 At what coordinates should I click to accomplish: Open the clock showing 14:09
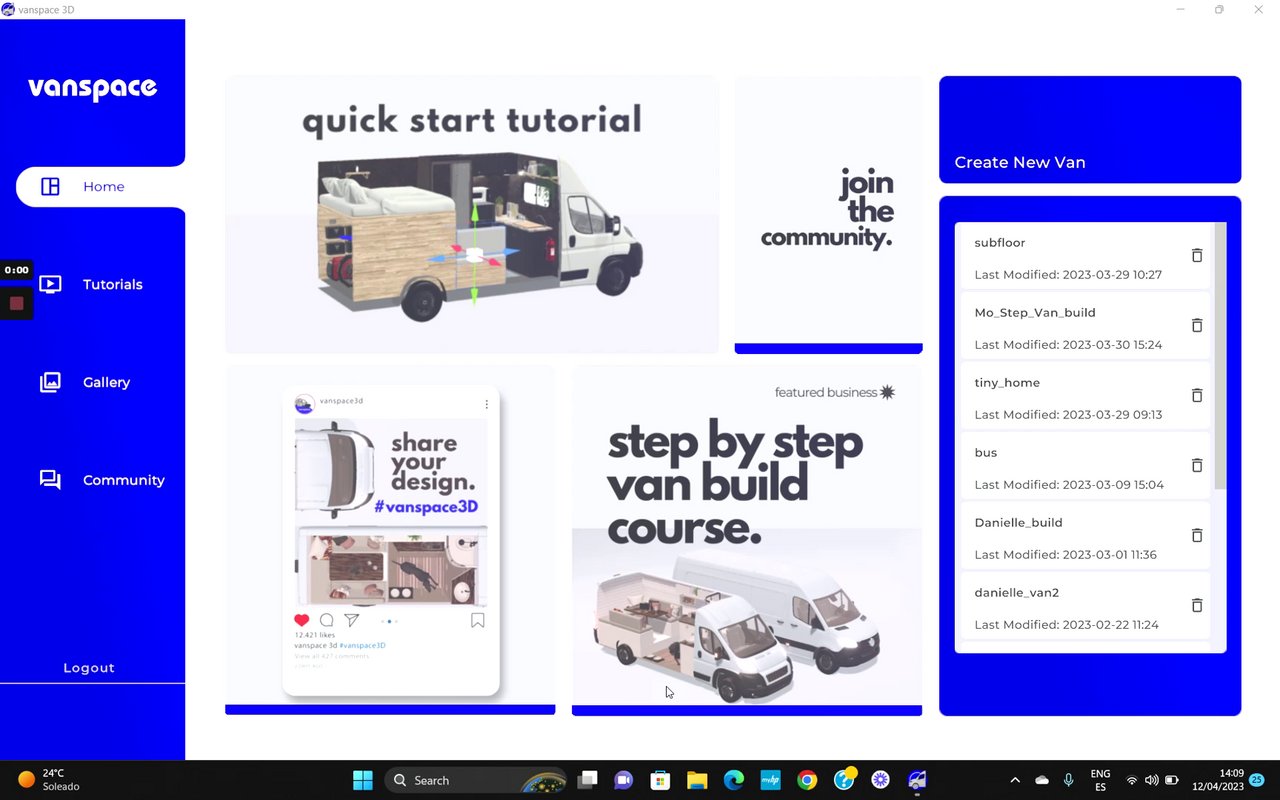coord(1218,780)
